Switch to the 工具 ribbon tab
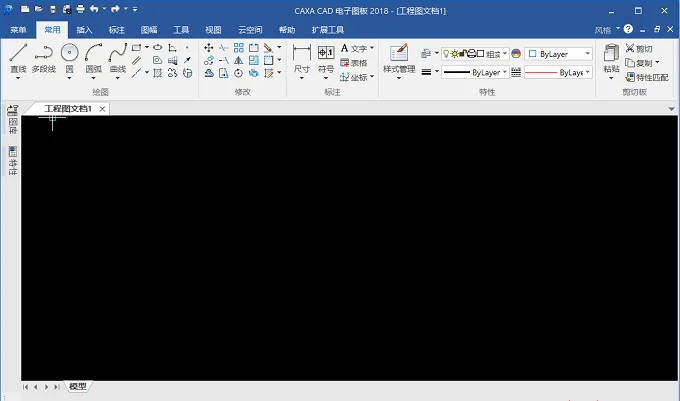 181,30
